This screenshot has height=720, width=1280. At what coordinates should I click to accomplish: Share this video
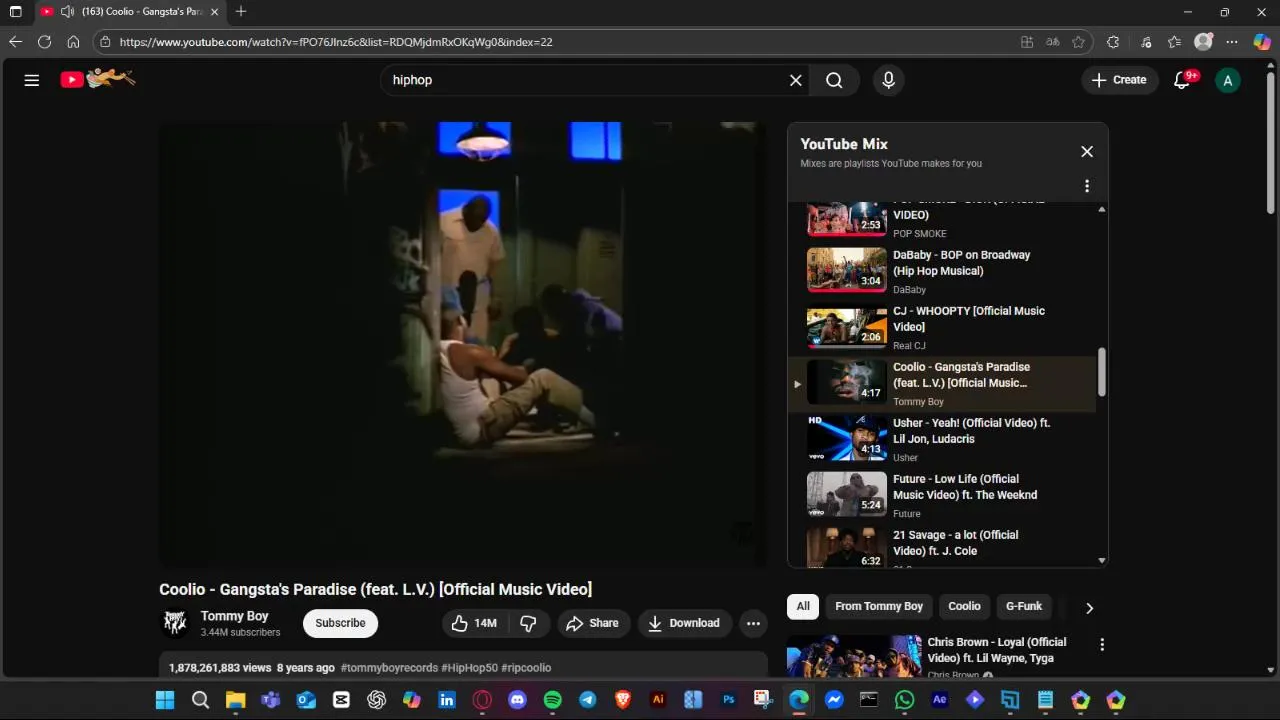593,623
